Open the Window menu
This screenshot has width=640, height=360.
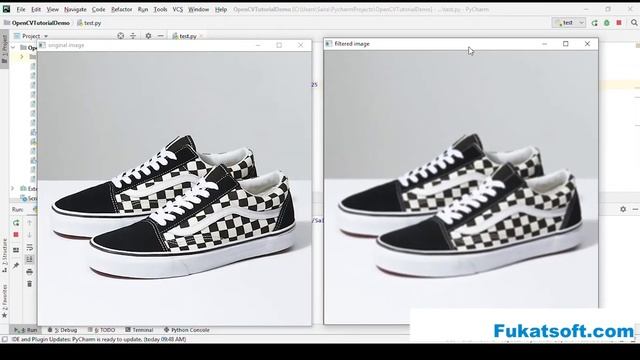click(198, 9)
